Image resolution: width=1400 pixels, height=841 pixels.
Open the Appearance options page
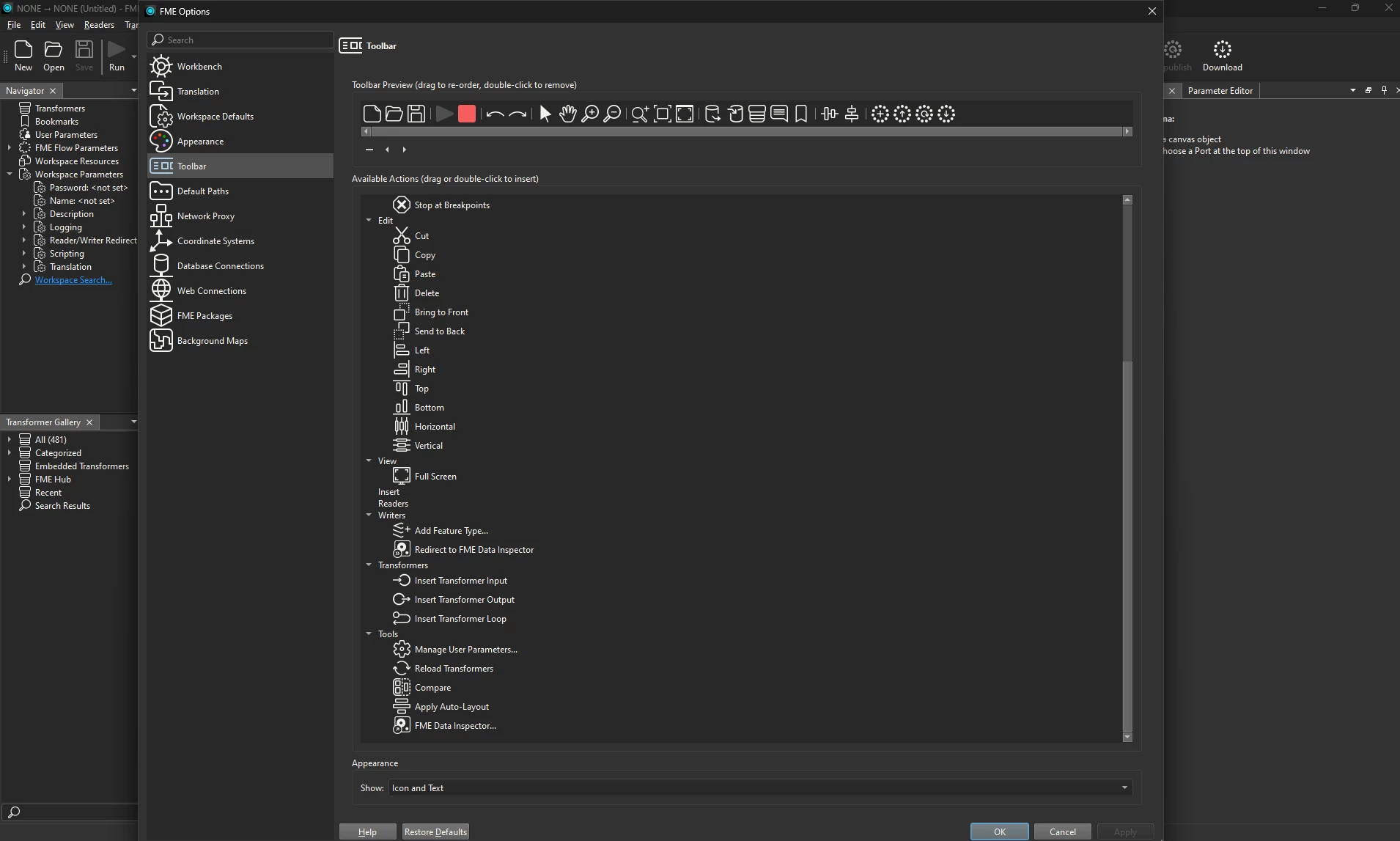(240, 142)
